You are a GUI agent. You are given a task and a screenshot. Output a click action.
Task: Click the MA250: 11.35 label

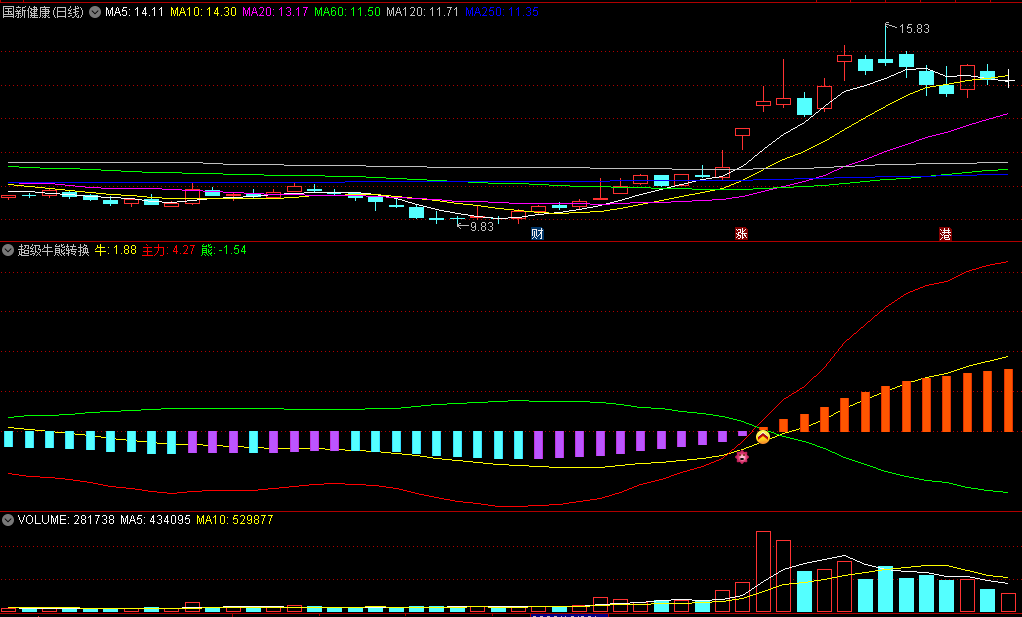click(x=502, y=12)
